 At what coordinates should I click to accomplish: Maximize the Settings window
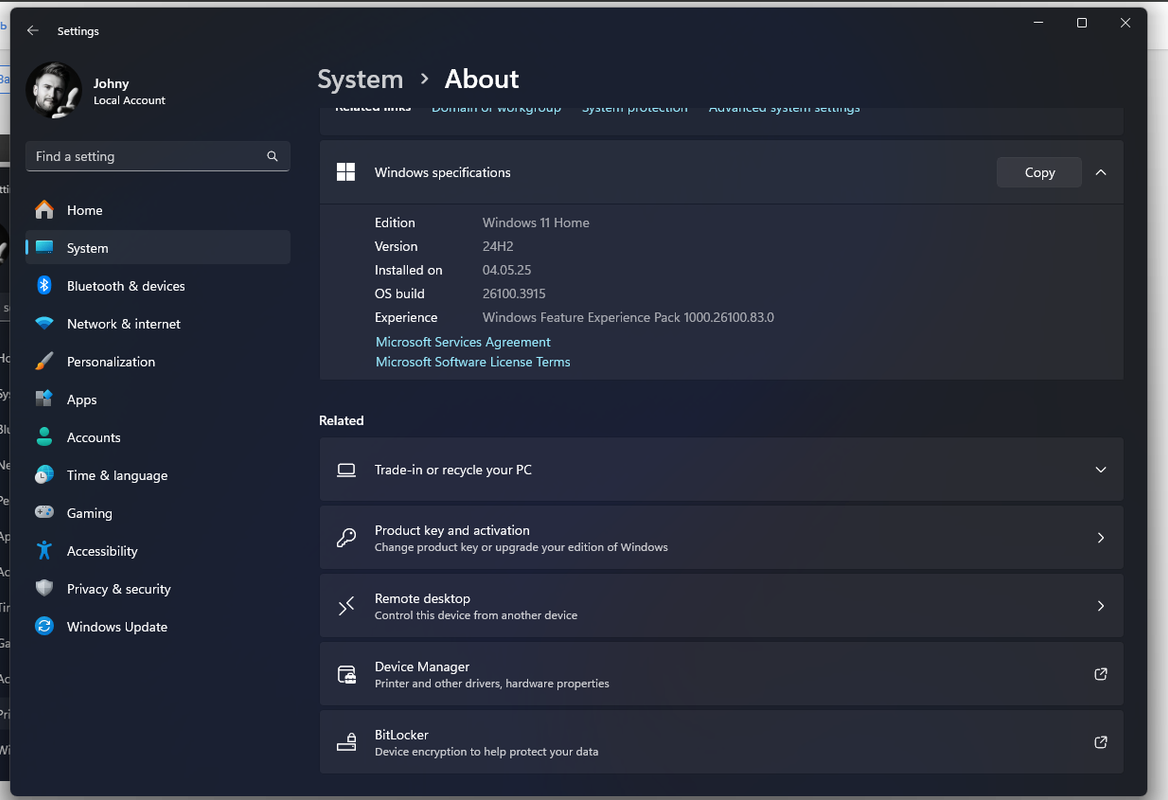click(1082, 23)
